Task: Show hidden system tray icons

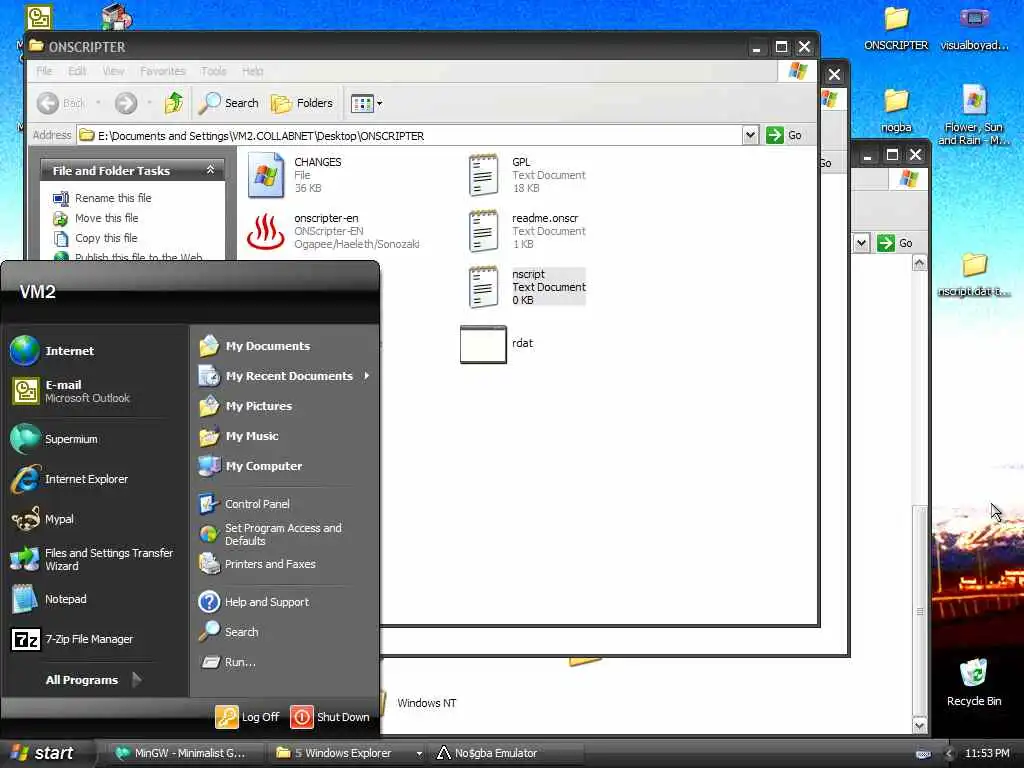Action: pyautogui.click(x=949, y=753)
